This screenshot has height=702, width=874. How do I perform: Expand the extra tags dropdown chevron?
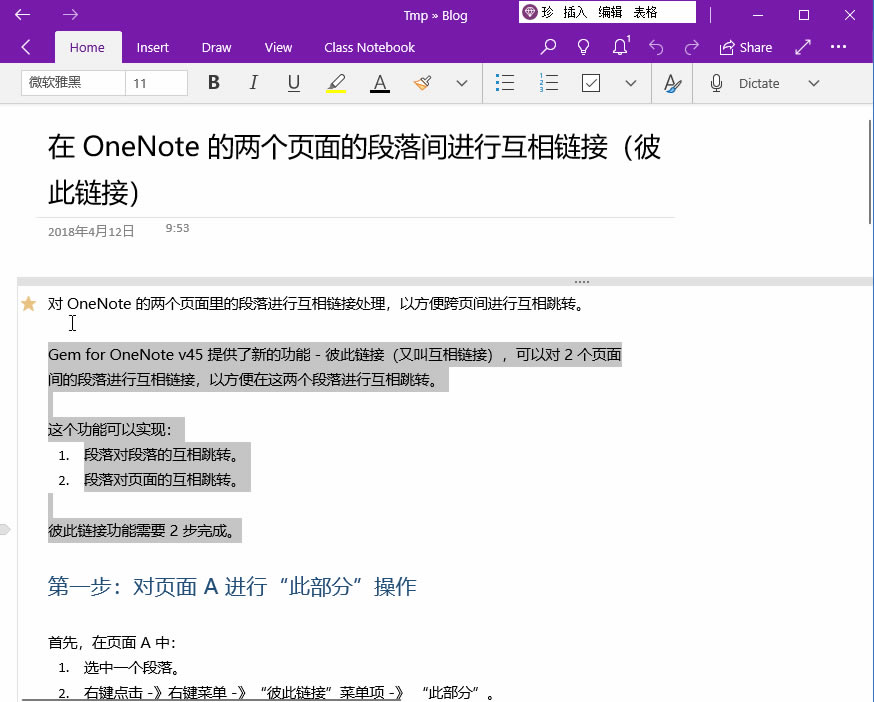tap(631, 83)
